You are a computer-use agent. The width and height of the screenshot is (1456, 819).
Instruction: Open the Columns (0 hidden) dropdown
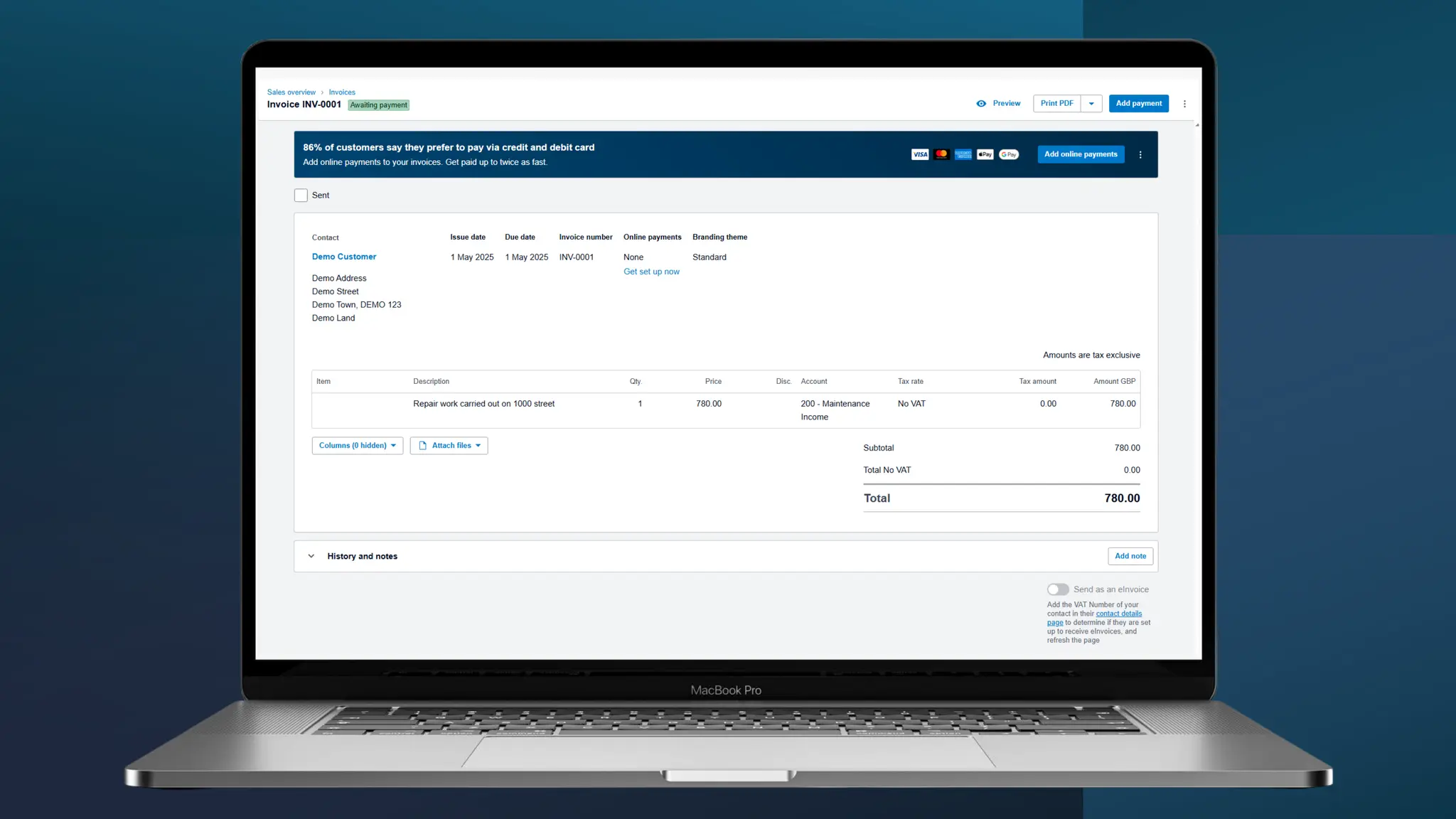(x=357, y=446)
